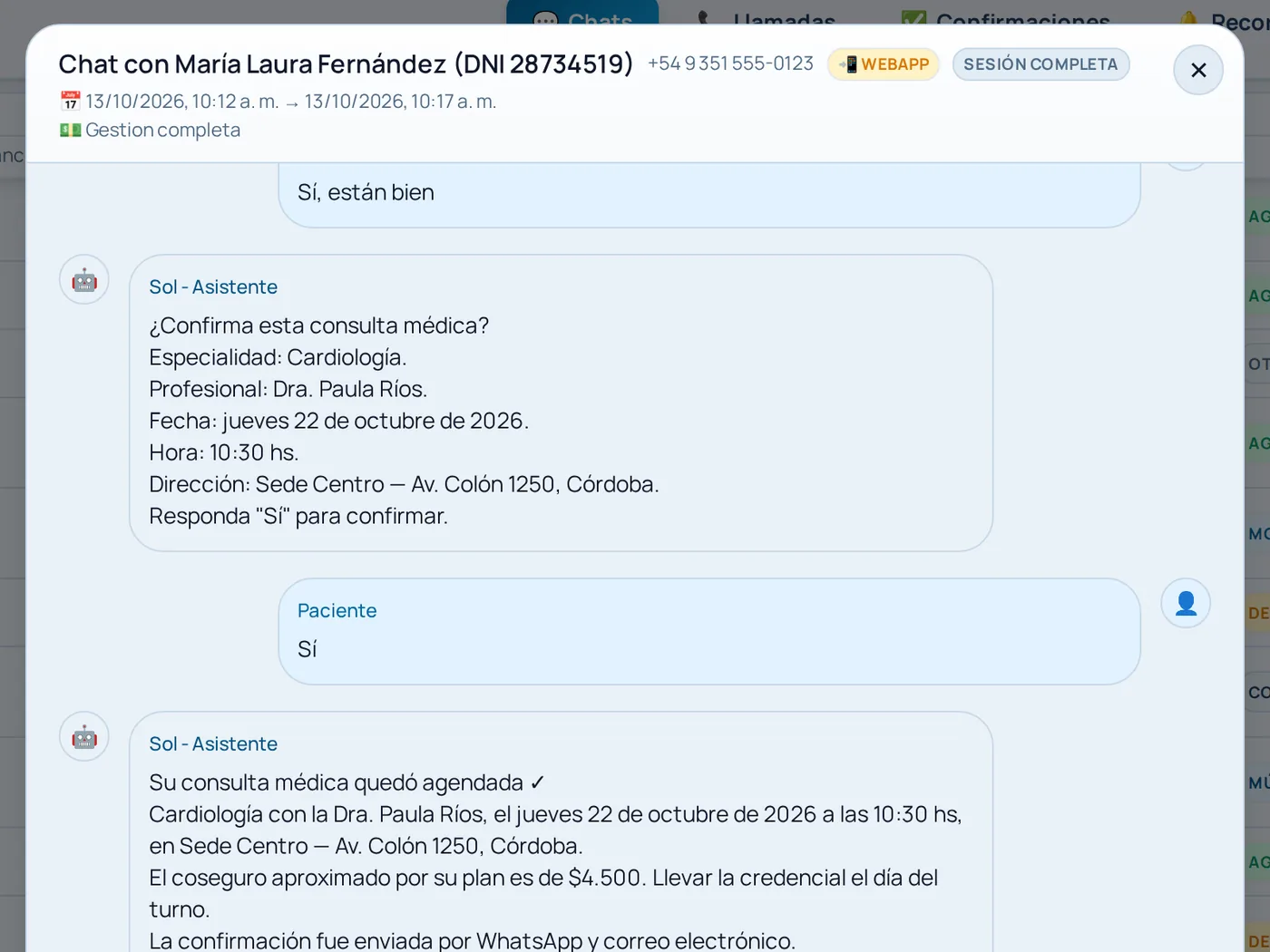This screenshot has width=1270, height=952.
Task: Click the calendar icon next to the session date
Action: (70, 101)
